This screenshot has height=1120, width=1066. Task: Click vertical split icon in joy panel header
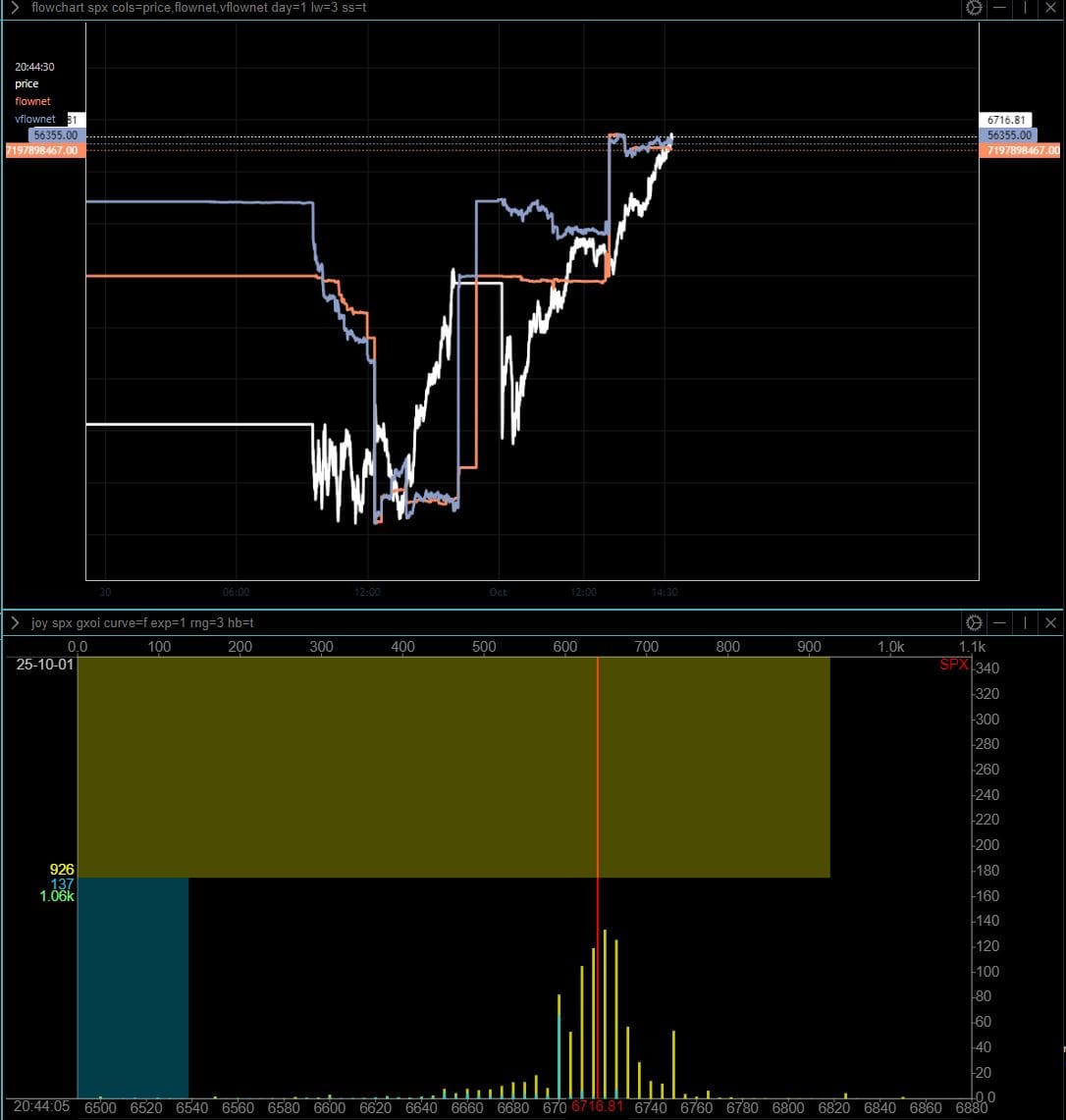click(x=1025, y=623)
